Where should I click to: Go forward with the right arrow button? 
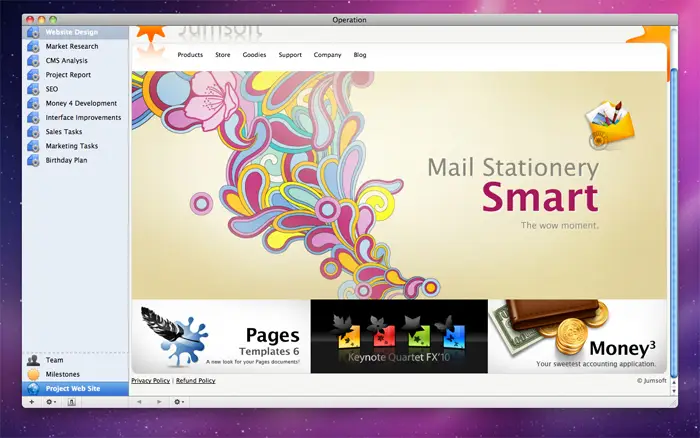159,402
